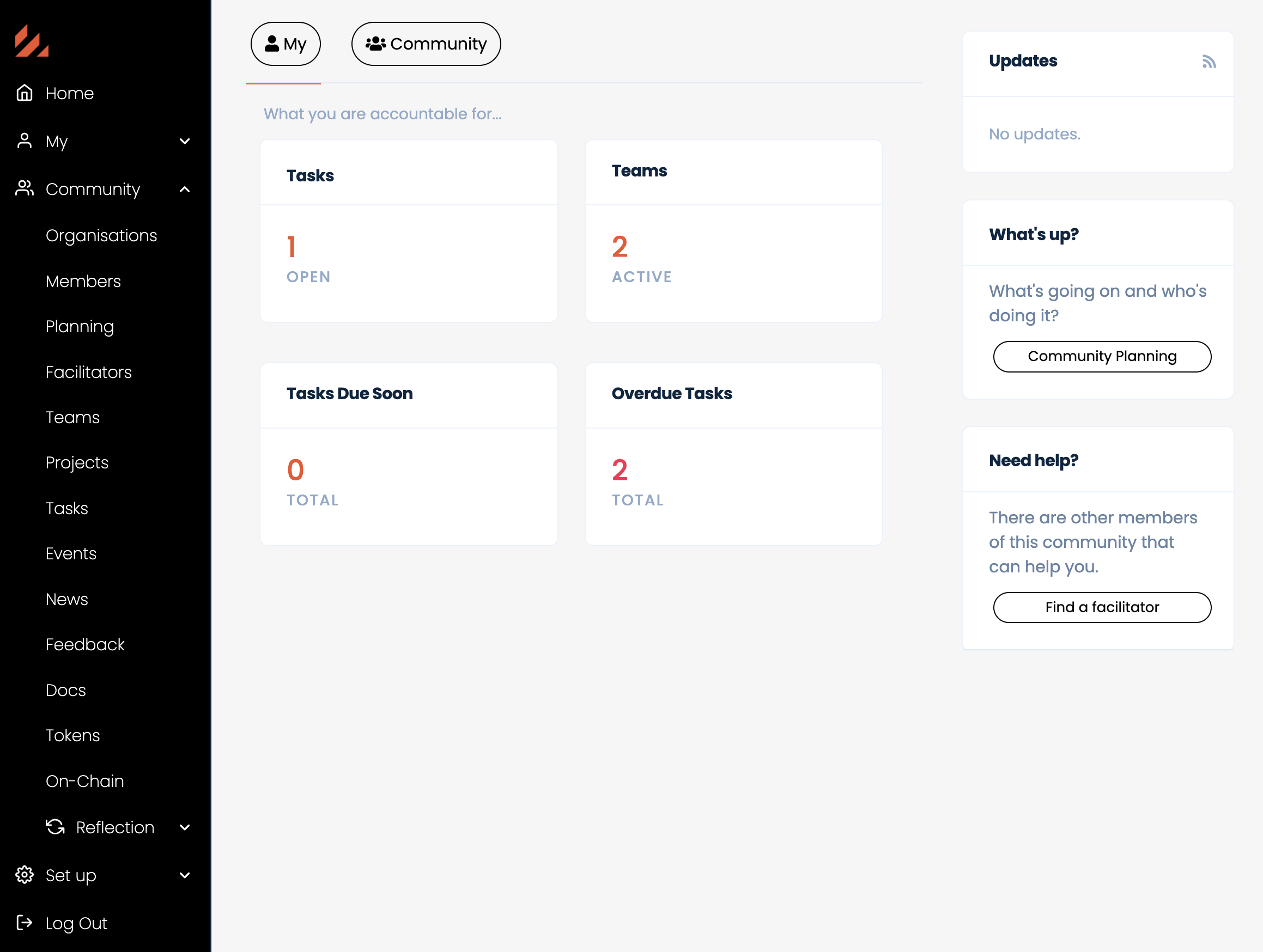The height and width of the screenshot is (952, 1263).
Task: Click the Home house icon
Action: tap(24, 93)
